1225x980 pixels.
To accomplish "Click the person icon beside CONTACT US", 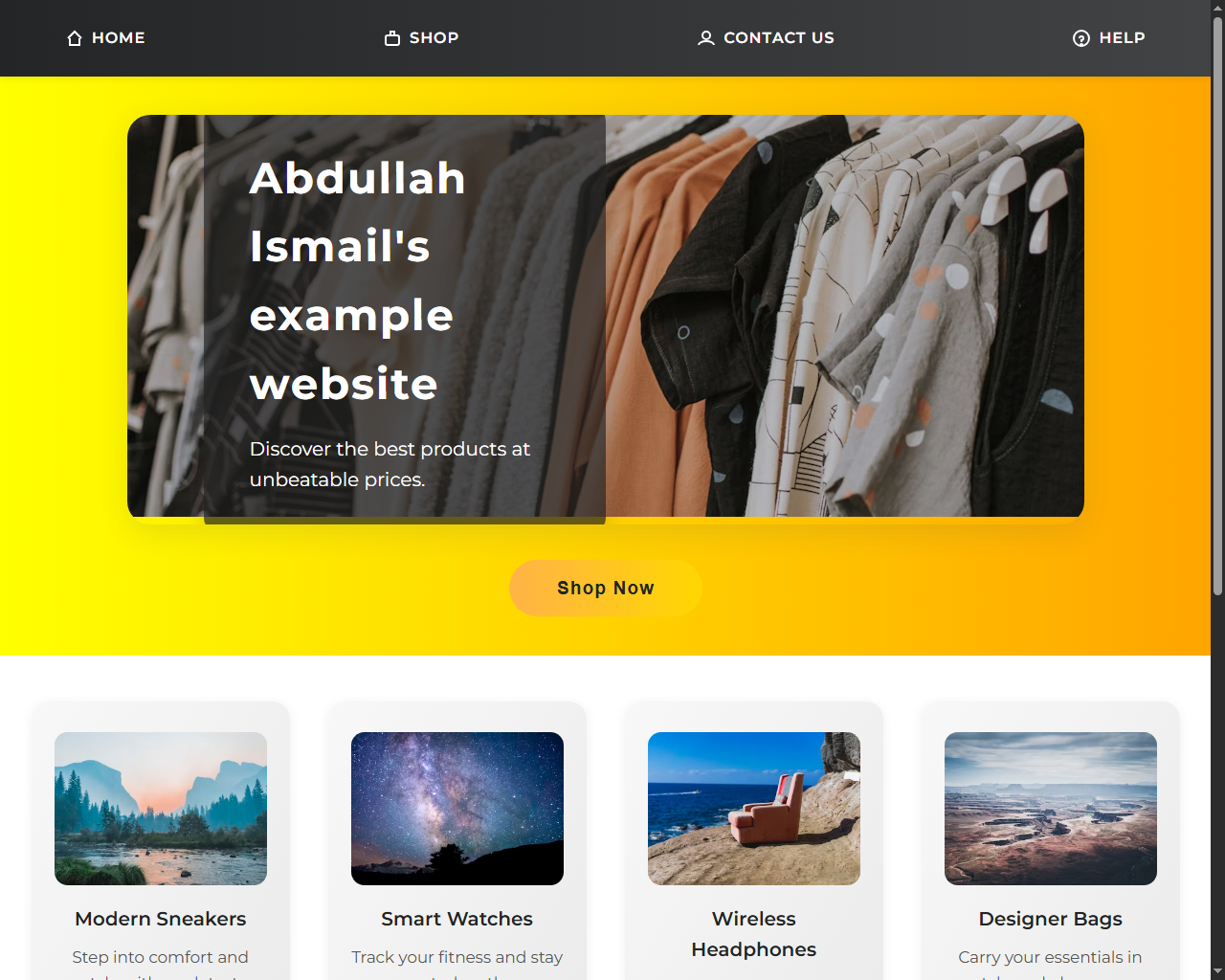I will [x=706, y=38].
